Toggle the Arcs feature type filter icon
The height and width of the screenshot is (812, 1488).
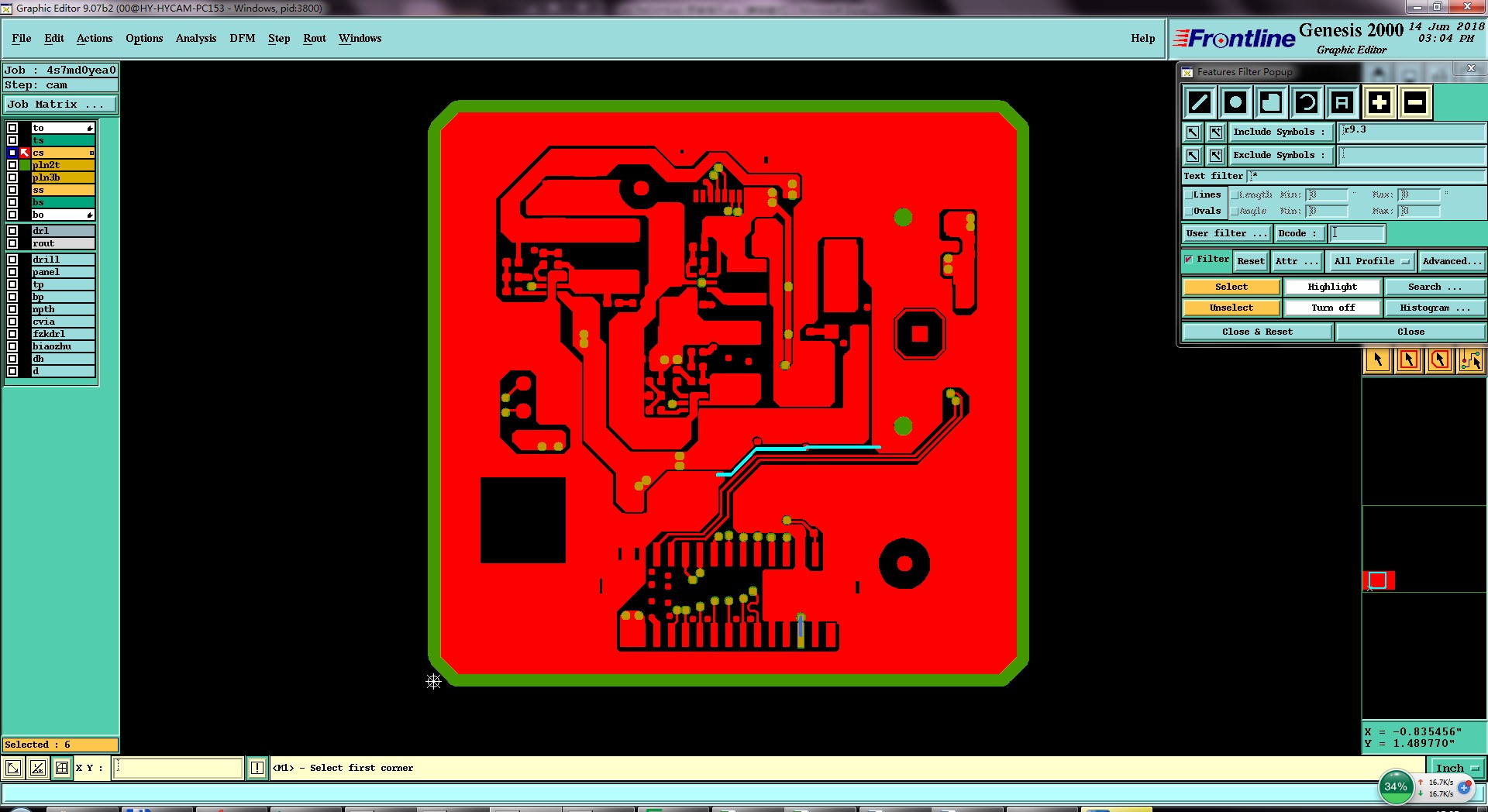coord(1307,102)
